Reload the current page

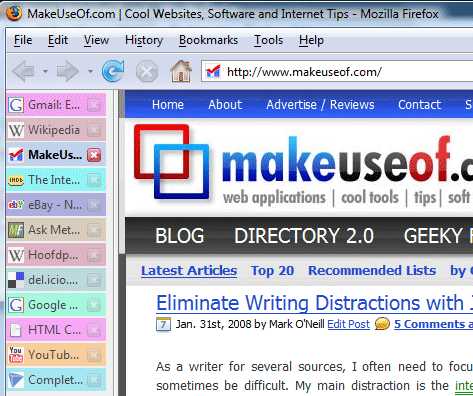coord(113,71)
